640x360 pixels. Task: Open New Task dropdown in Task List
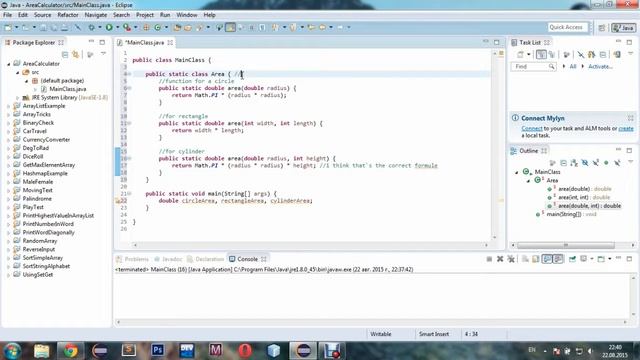[x=529, y=54]
